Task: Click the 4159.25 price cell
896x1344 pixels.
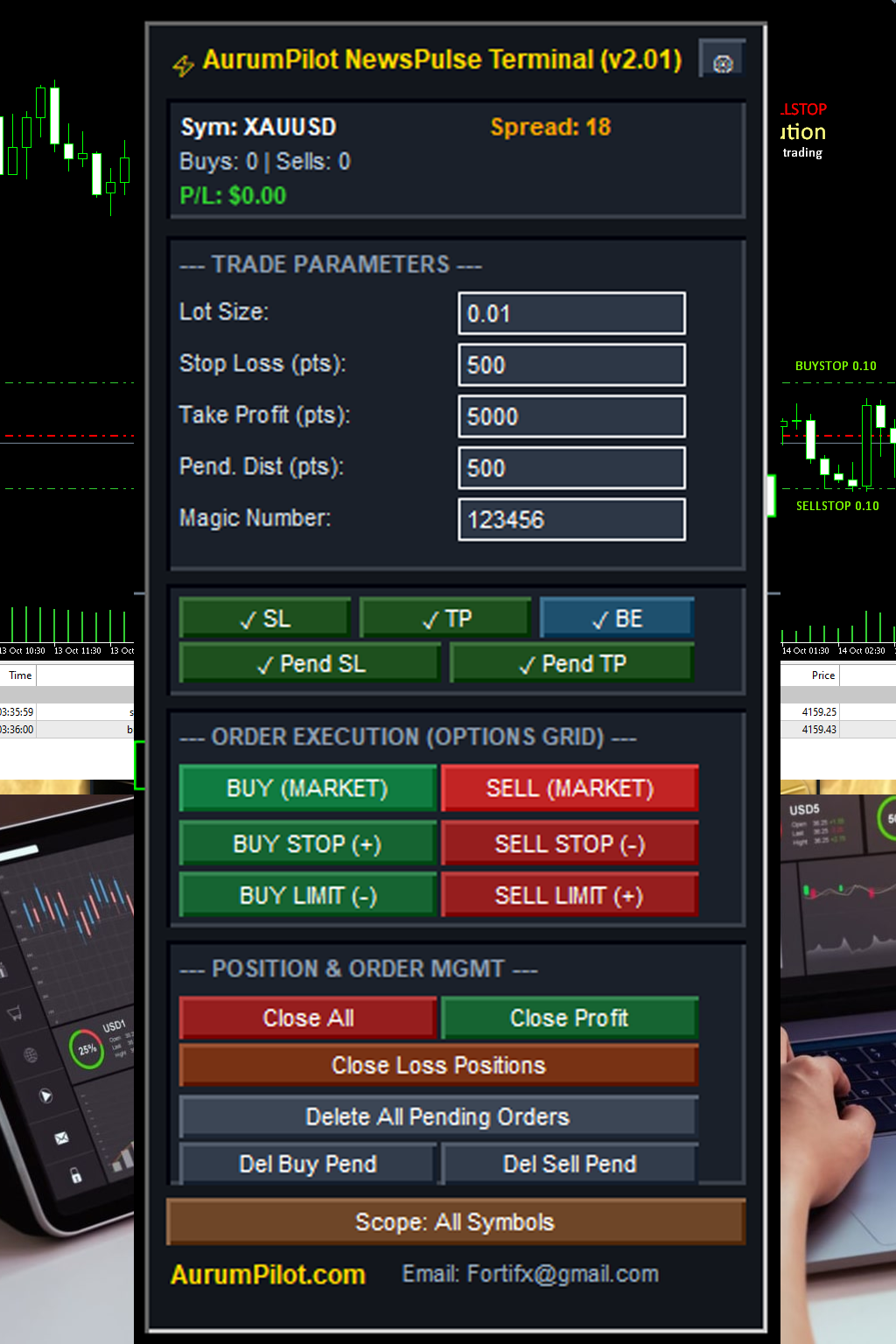Action: pyautogui.click(x=819, y=712)
